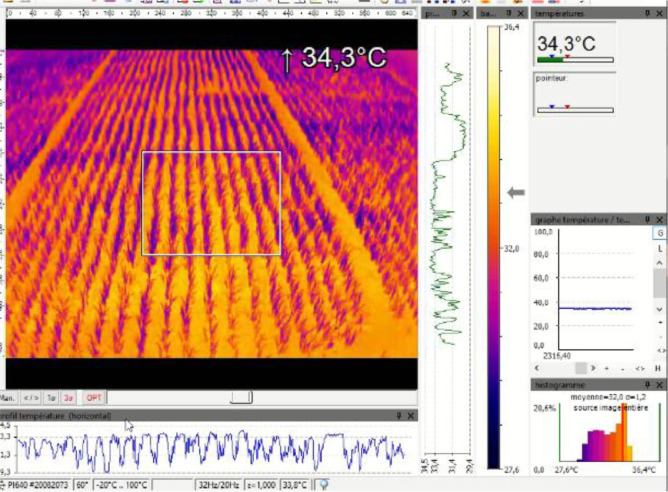Click the lightbulb icon in status bar
This screenshot has height=492, width=668.
click(324, 485)
